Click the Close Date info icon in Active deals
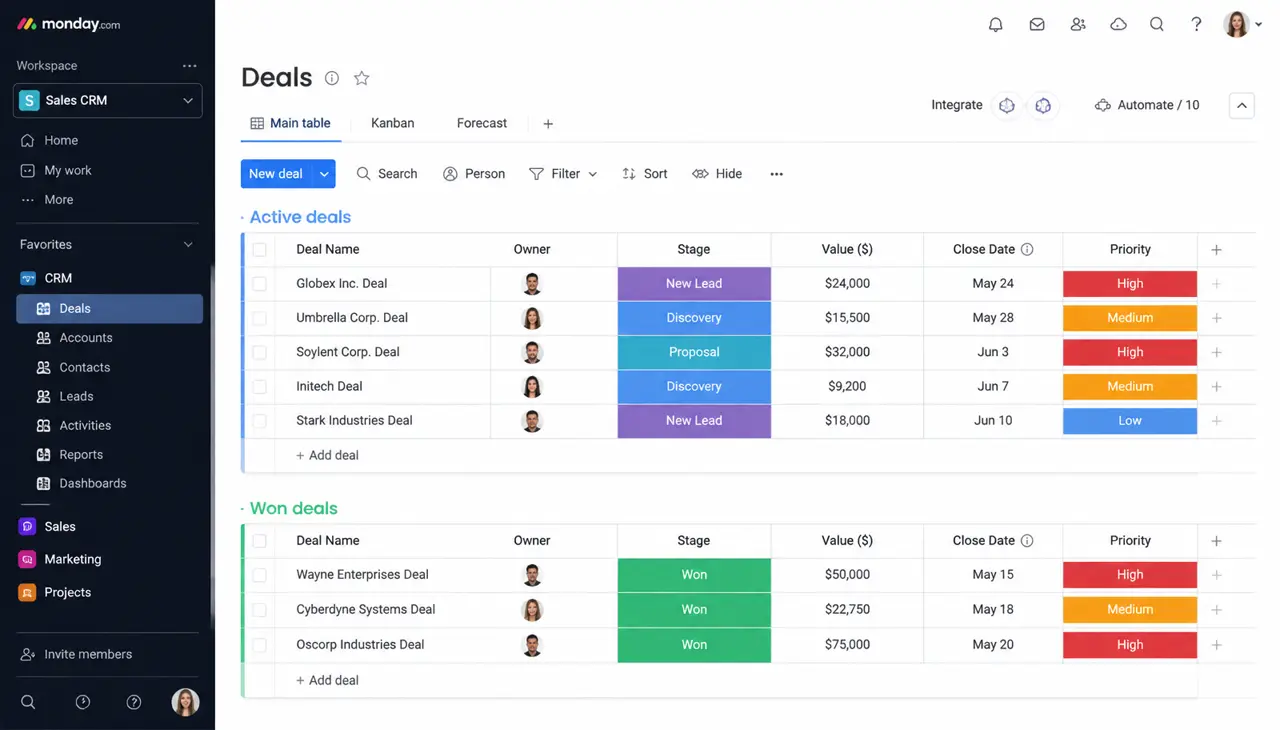This screenshot has height=730, width=1280. pos(1027,250)
